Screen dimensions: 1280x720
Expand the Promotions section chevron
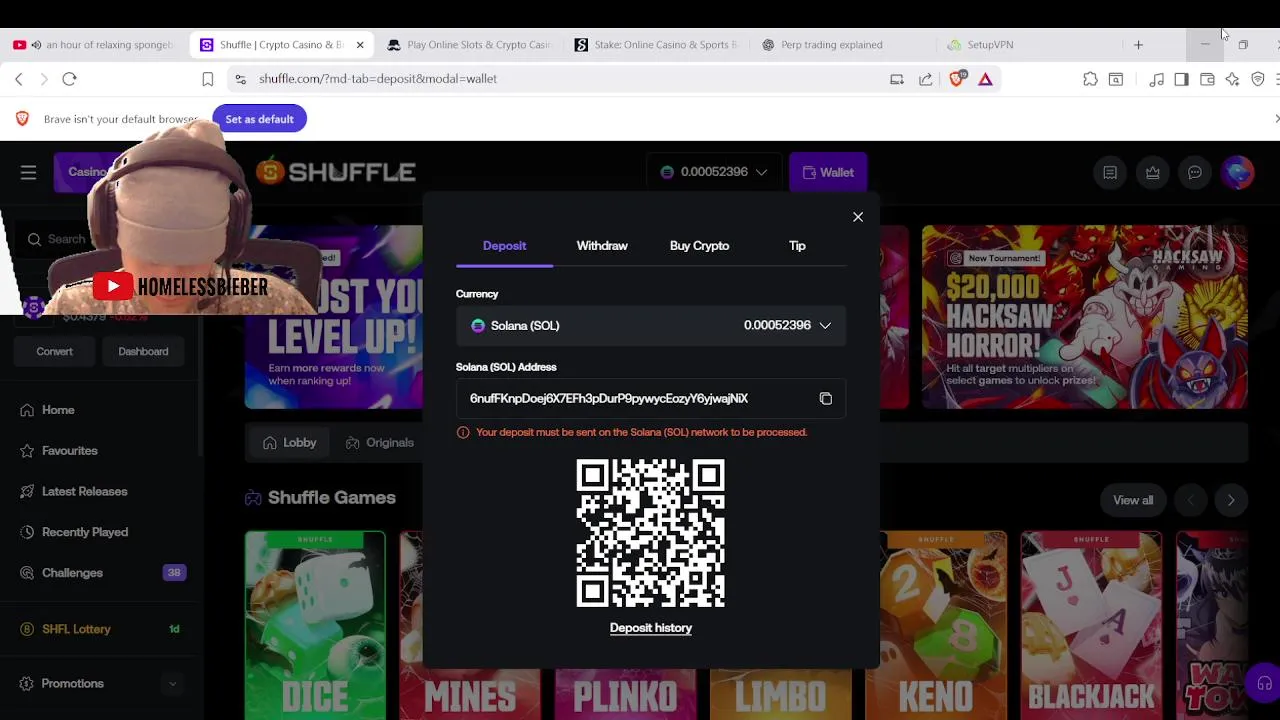(x=172, y=684)
